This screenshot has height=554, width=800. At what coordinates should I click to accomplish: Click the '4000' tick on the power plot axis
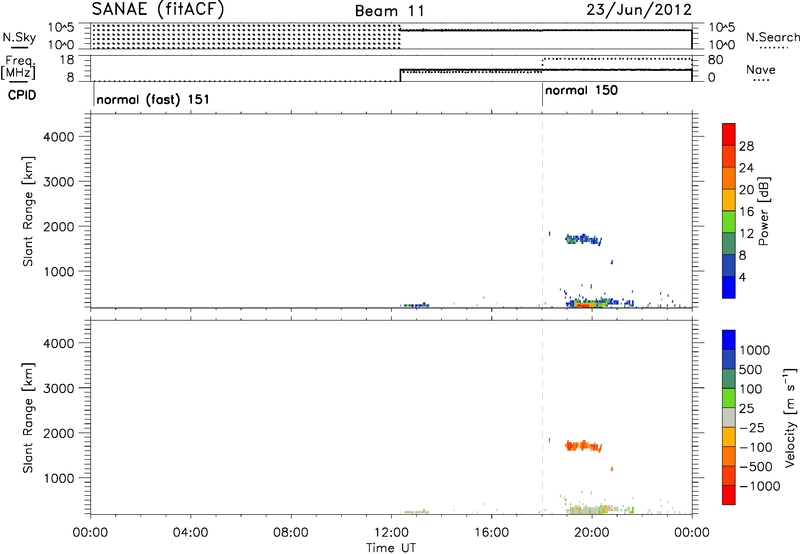(x=58, y=137)
